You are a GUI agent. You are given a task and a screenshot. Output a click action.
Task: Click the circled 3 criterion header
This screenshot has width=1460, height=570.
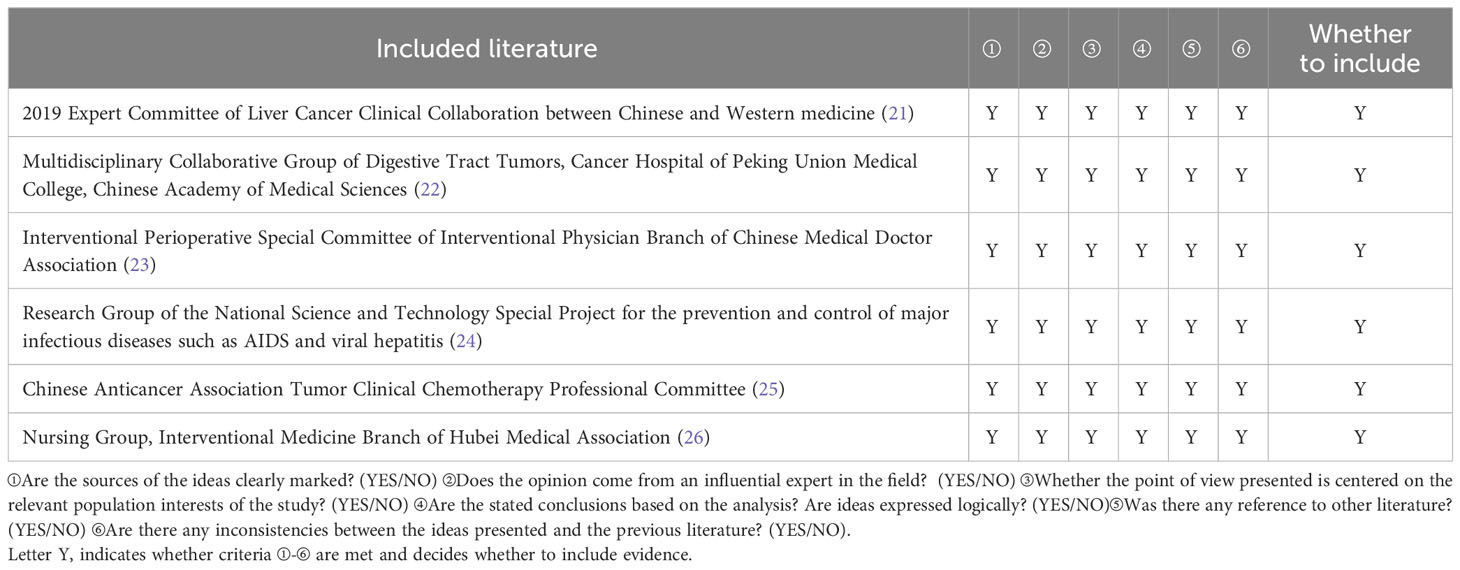pyautogui.click(x=1091, y=49)
